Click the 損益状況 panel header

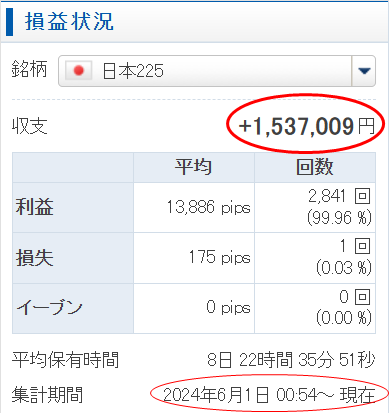pyautogui.click(x=69, y=22)
